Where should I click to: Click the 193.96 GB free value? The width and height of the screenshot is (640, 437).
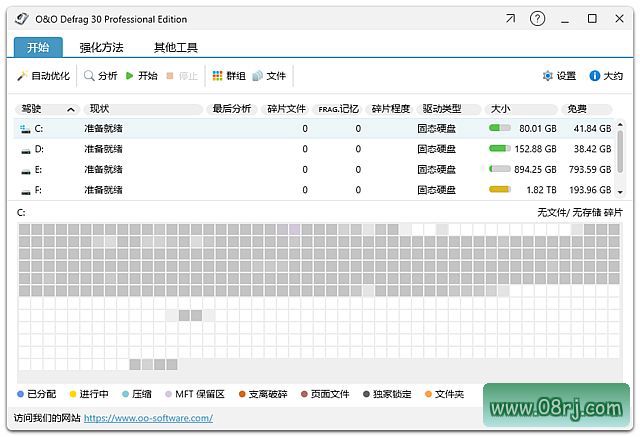coord(590,190)
